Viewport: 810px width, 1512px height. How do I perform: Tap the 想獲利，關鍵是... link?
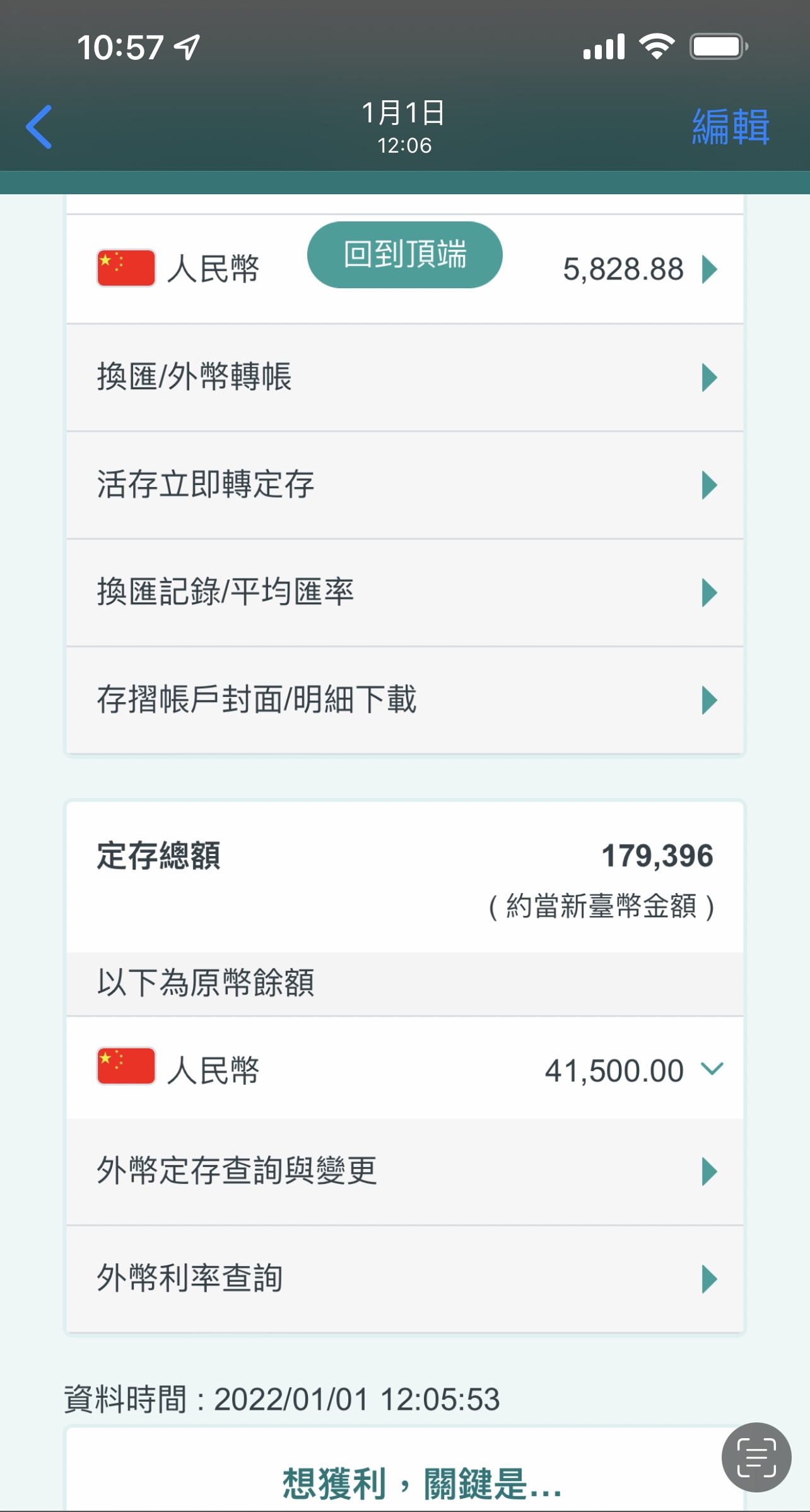421,1482
